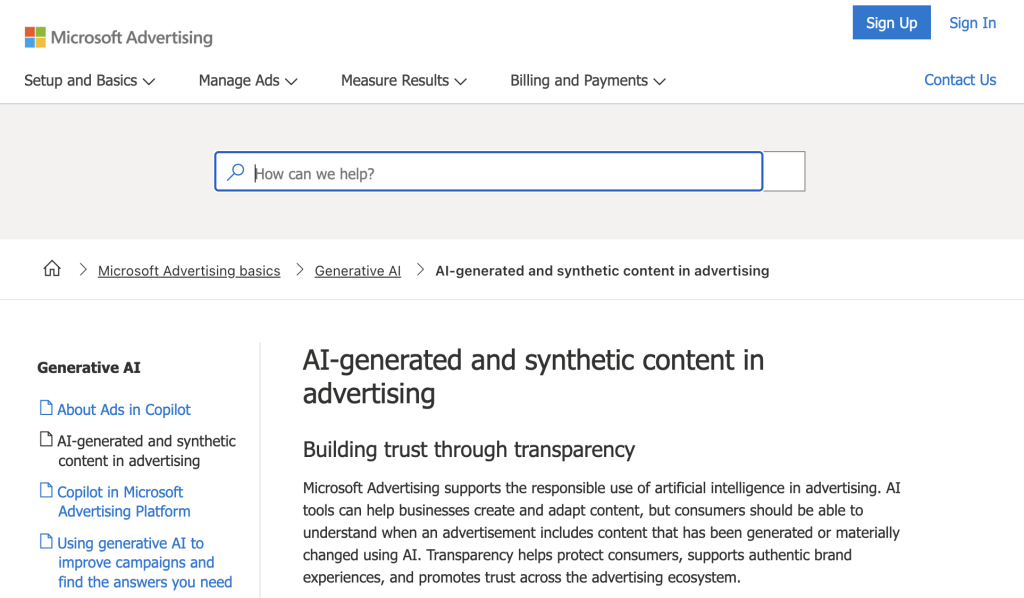Click the page icon beside About Ads in Copilot
1024x598 pixels.
[46, 408]
